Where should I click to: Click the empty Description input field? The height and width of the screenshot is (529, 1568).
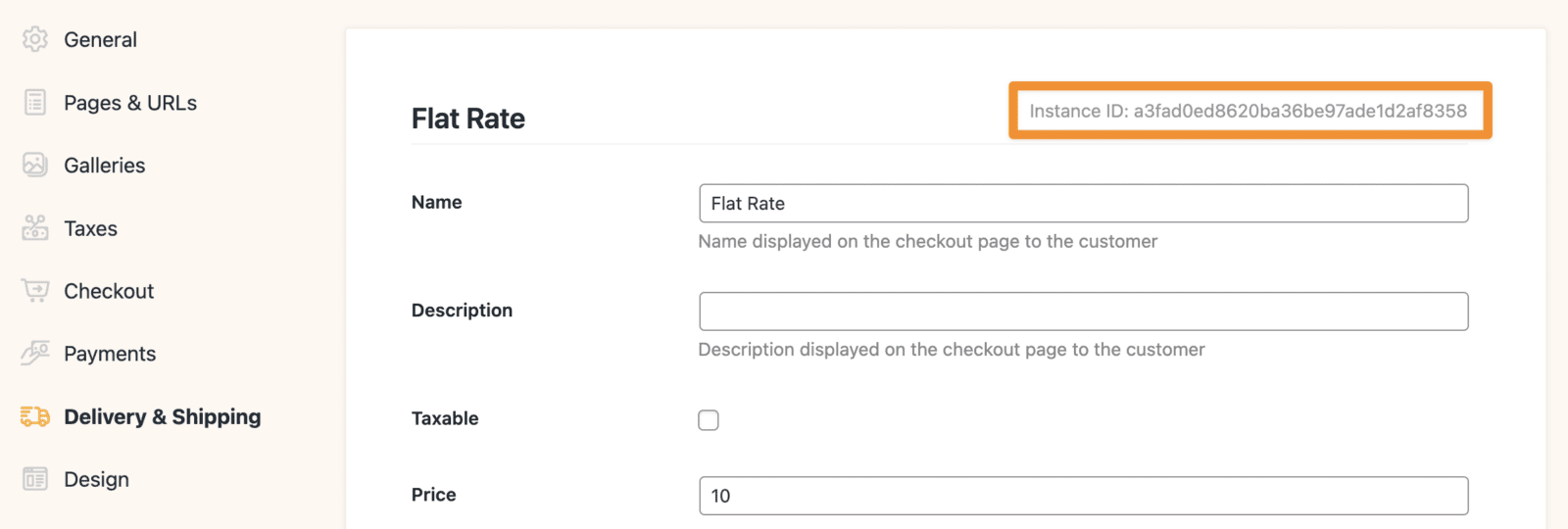[1084, 311]
